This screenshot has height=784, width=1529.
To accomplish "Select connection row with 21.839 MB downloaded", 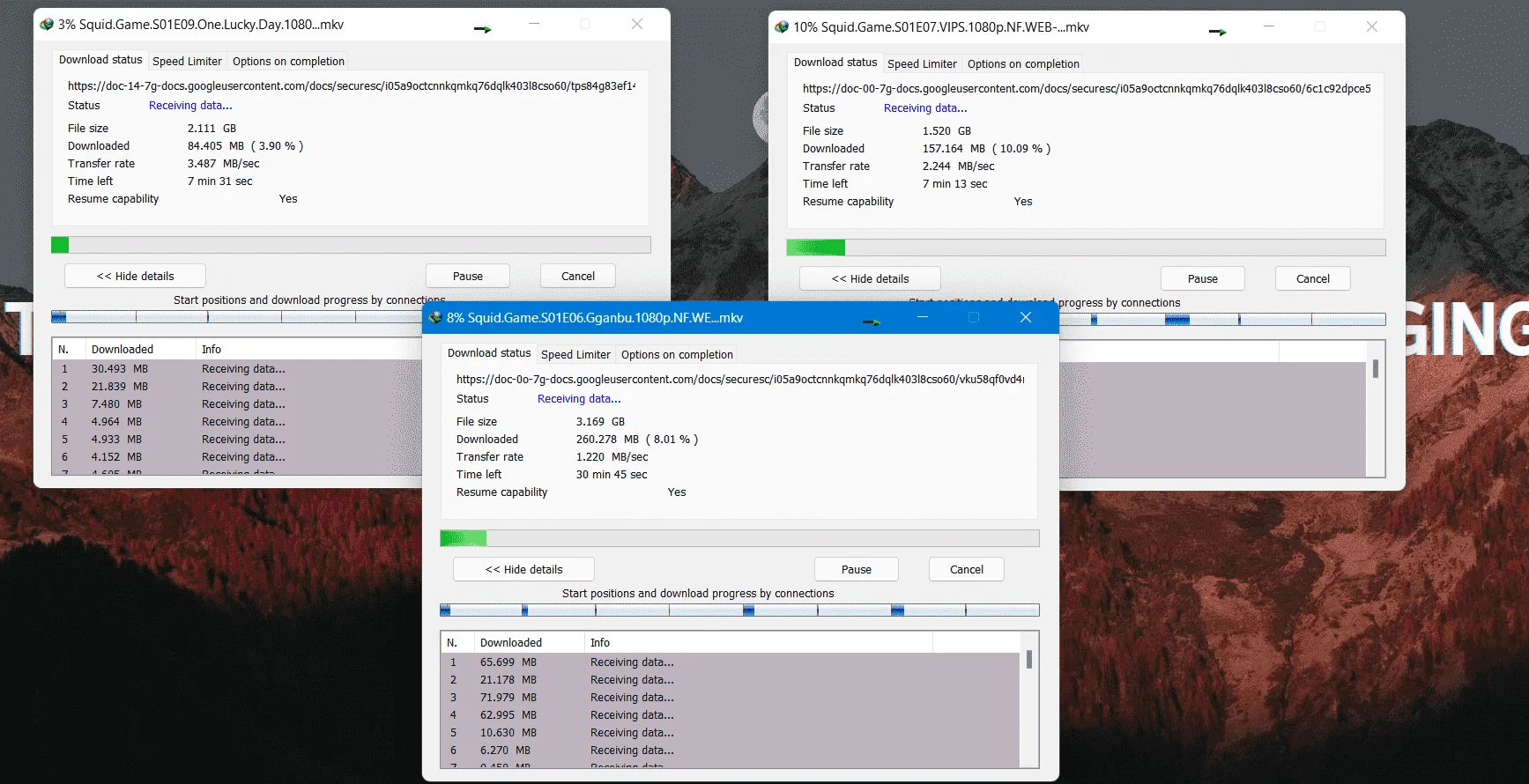I will click(236, 386).
